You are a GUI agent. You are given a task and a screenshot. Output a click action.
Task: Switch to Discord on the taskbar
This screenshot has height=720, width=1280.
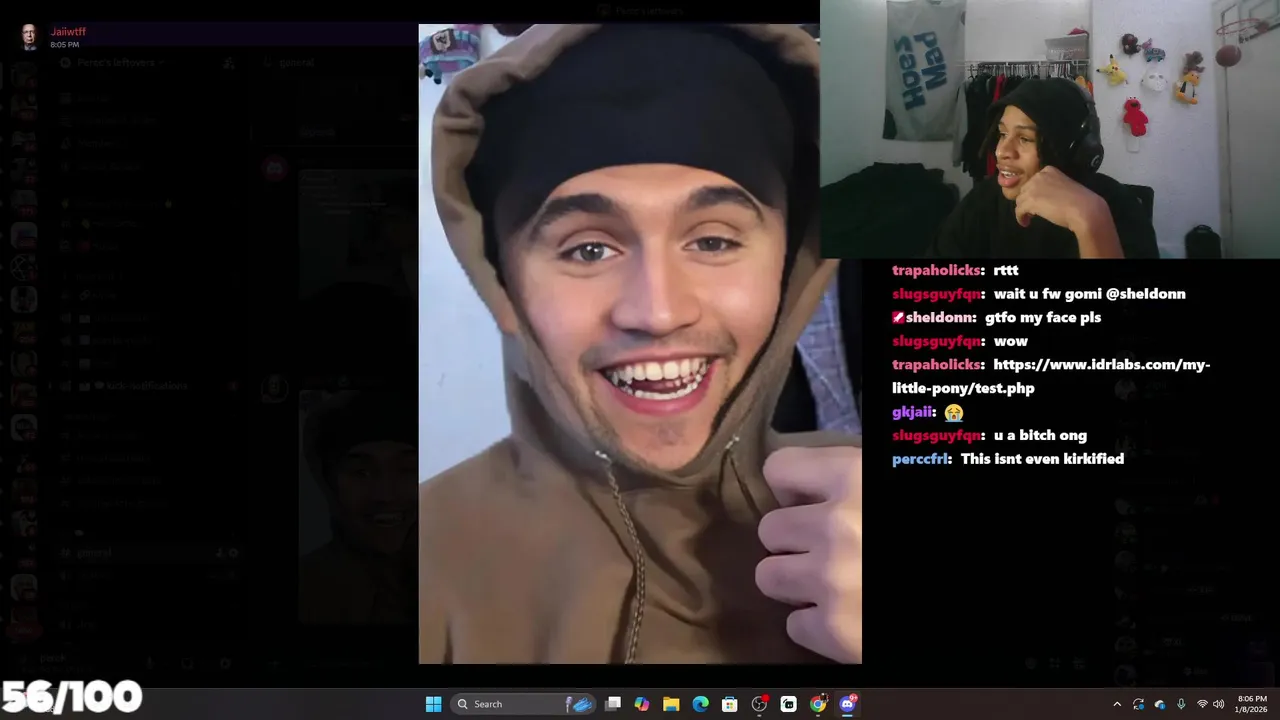click(848, 704)
